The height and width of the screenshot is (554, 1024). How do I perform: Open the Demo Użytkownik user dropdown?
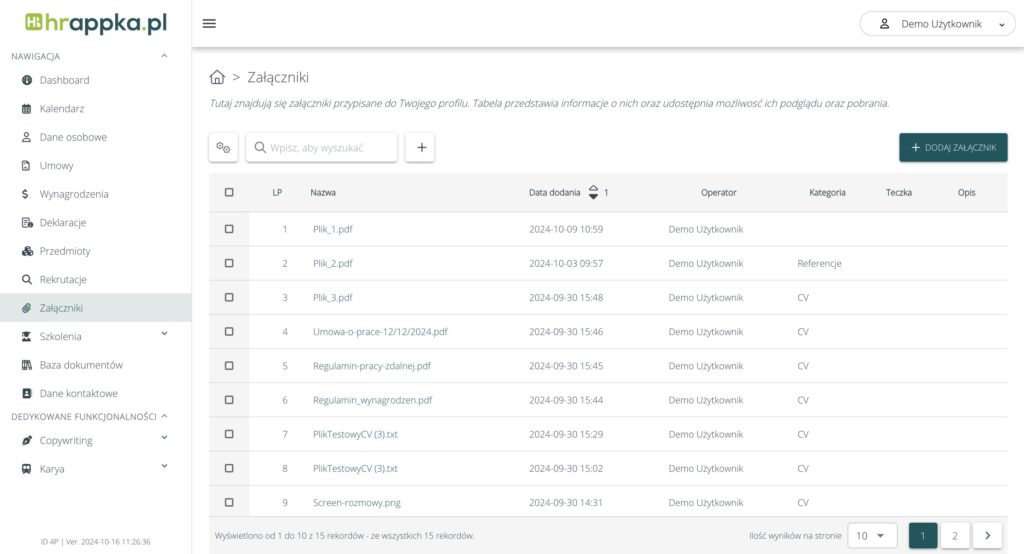[937, 24]
